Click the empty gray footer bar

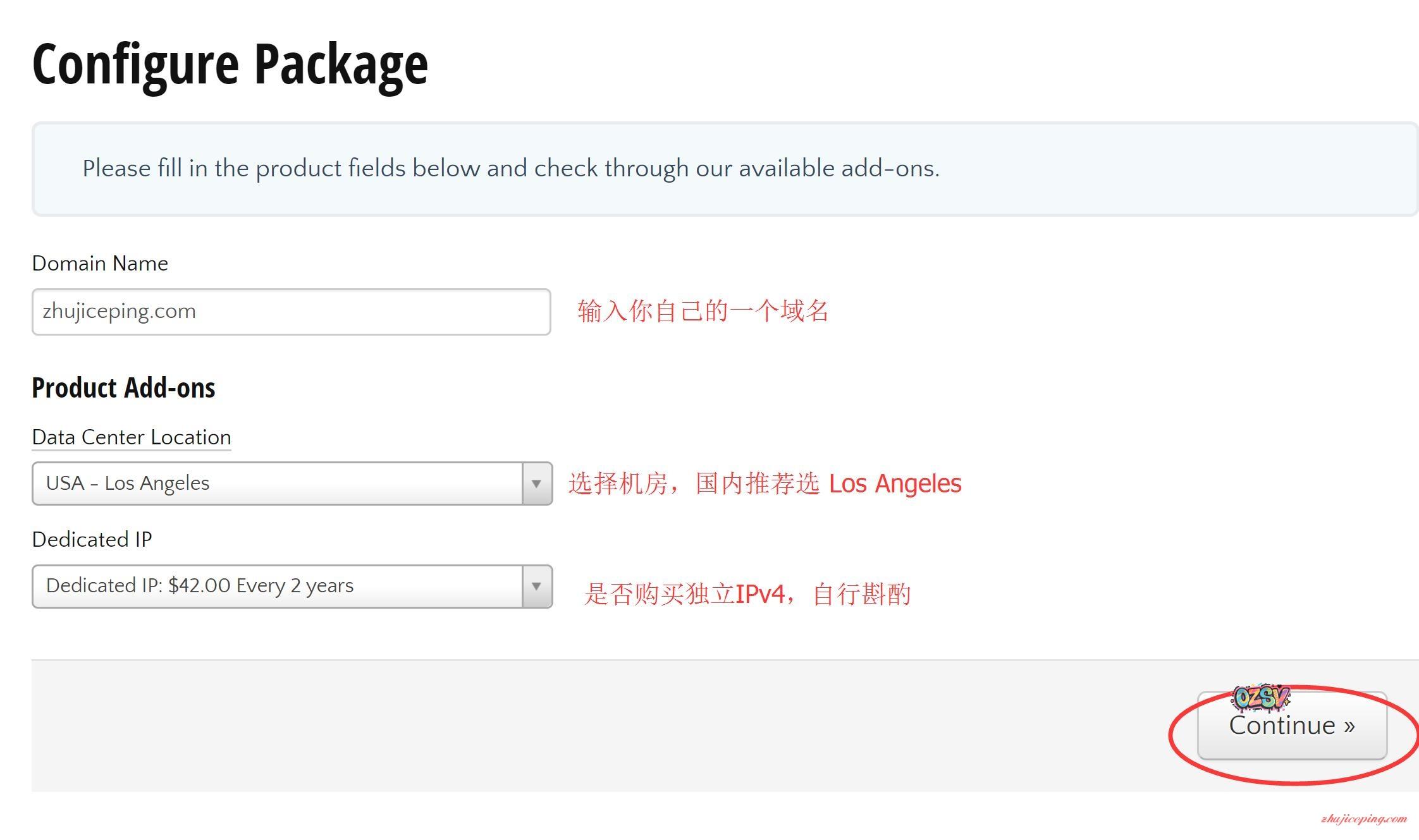(569, 726)
